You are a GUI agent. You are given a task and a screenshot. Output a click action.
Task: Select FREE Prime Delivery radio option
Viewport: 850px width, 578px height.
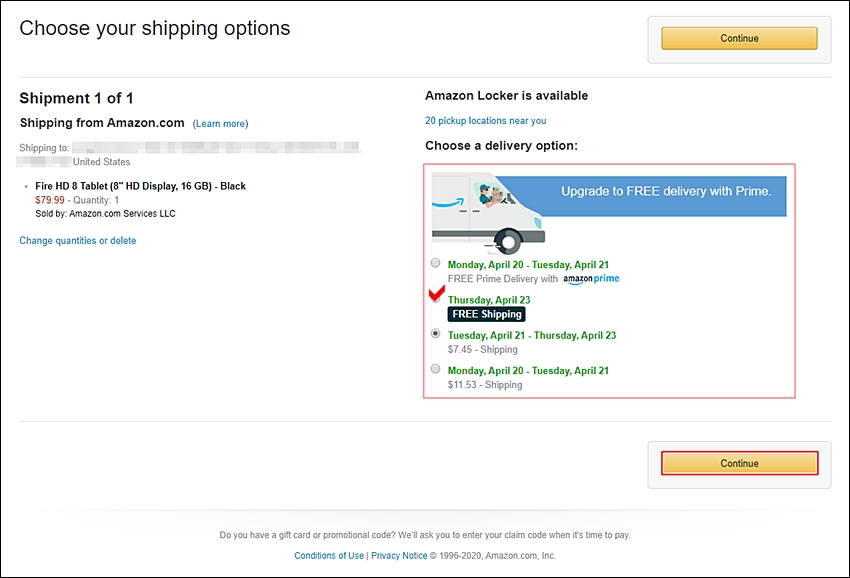[x=435, y=263]
